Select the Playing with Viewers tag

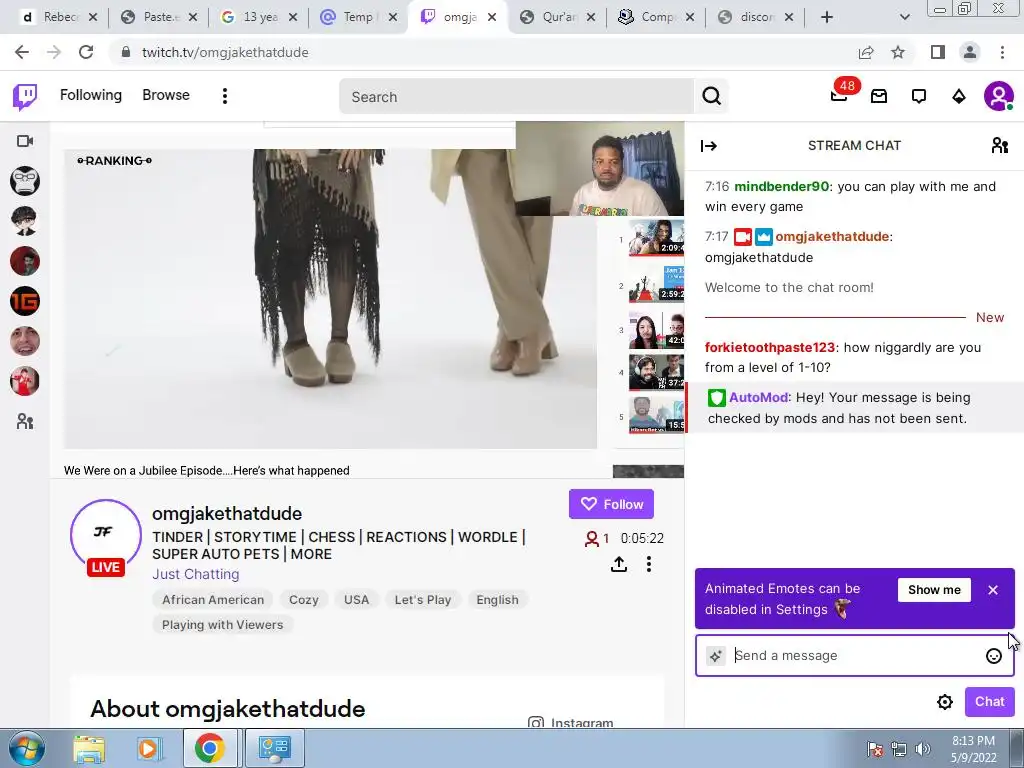[x=223, y=624]
